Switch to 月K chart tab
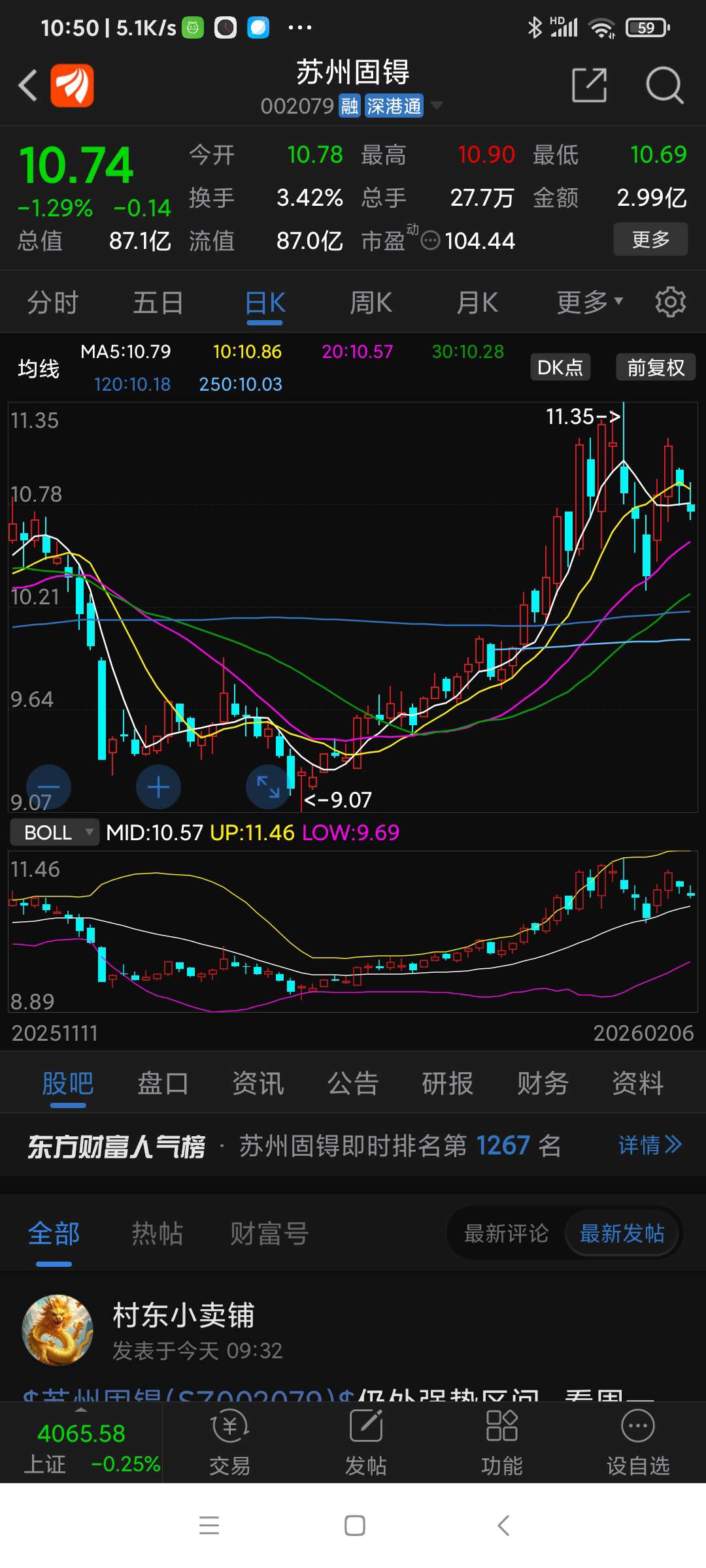This screenshot has width=706, height=1568. 477,302
